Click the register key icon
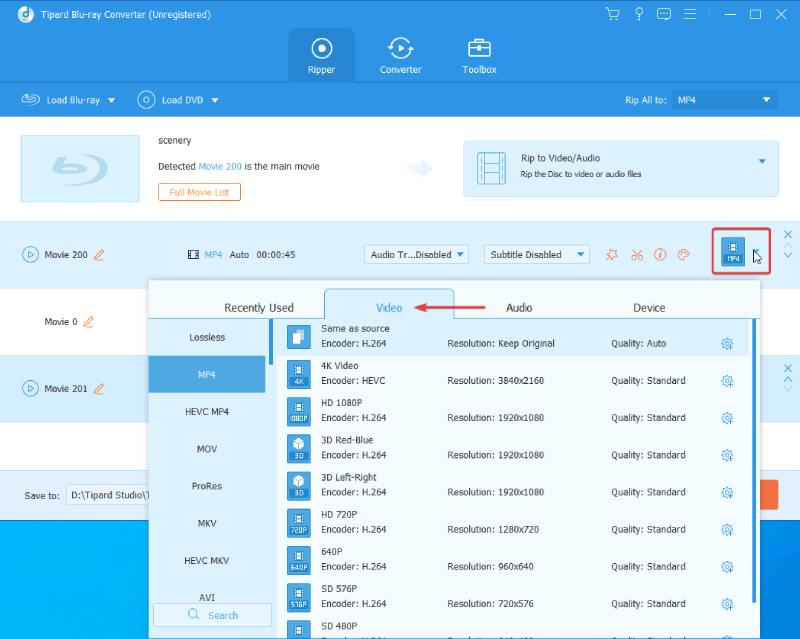Viewport: 800px width, 639px height. point(638,14)
